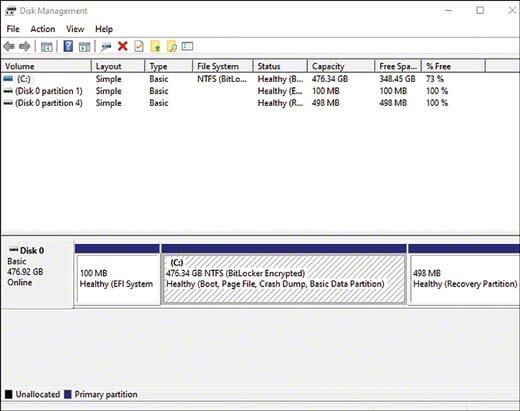Click the Forward arrow toolbar icon
This screenshot has height=411, width=520.
pos(25,46)
